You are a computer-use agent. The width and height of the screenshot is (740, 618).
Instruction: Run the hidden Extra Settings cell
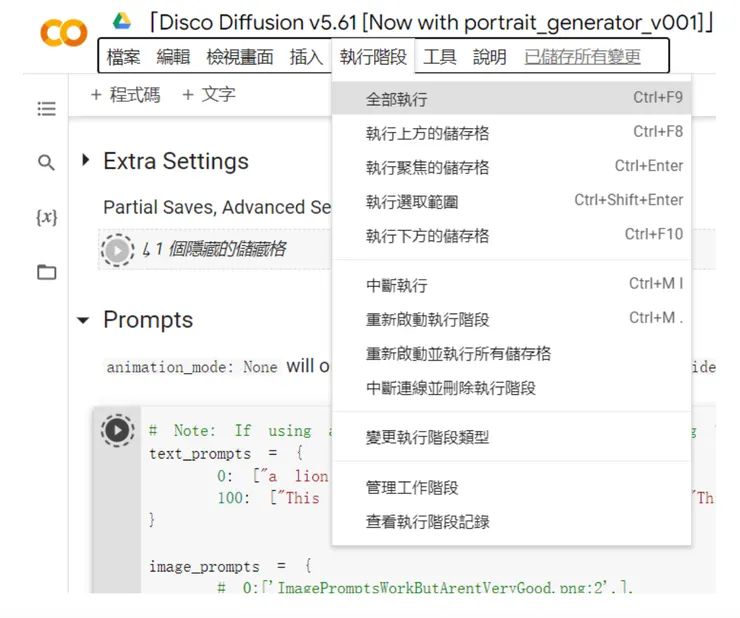coord(117,249)
